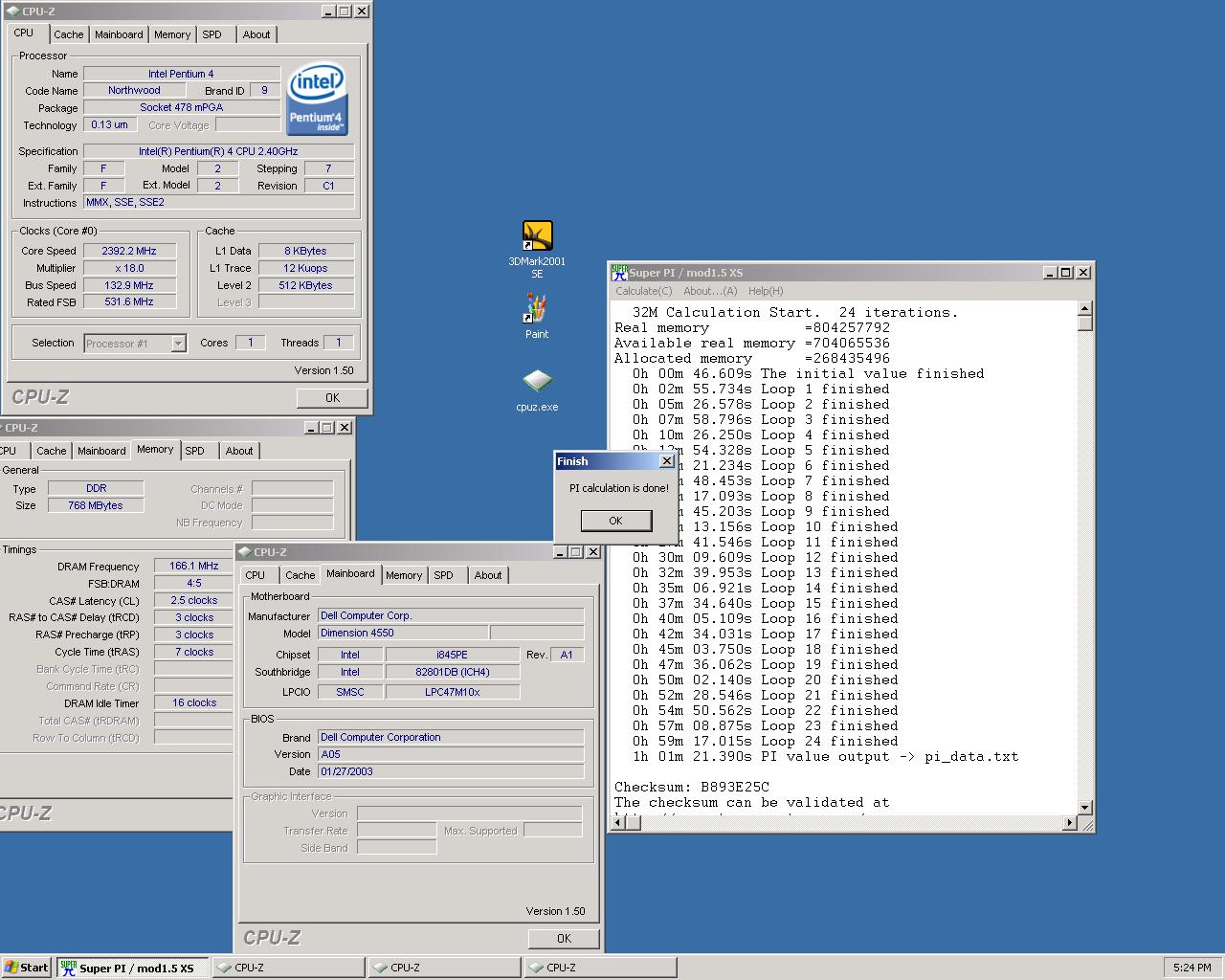This screenshot has width=1225, height=980.
Task: Switch to Memory tab in top CPU-Z window
Action: point(172,34)
